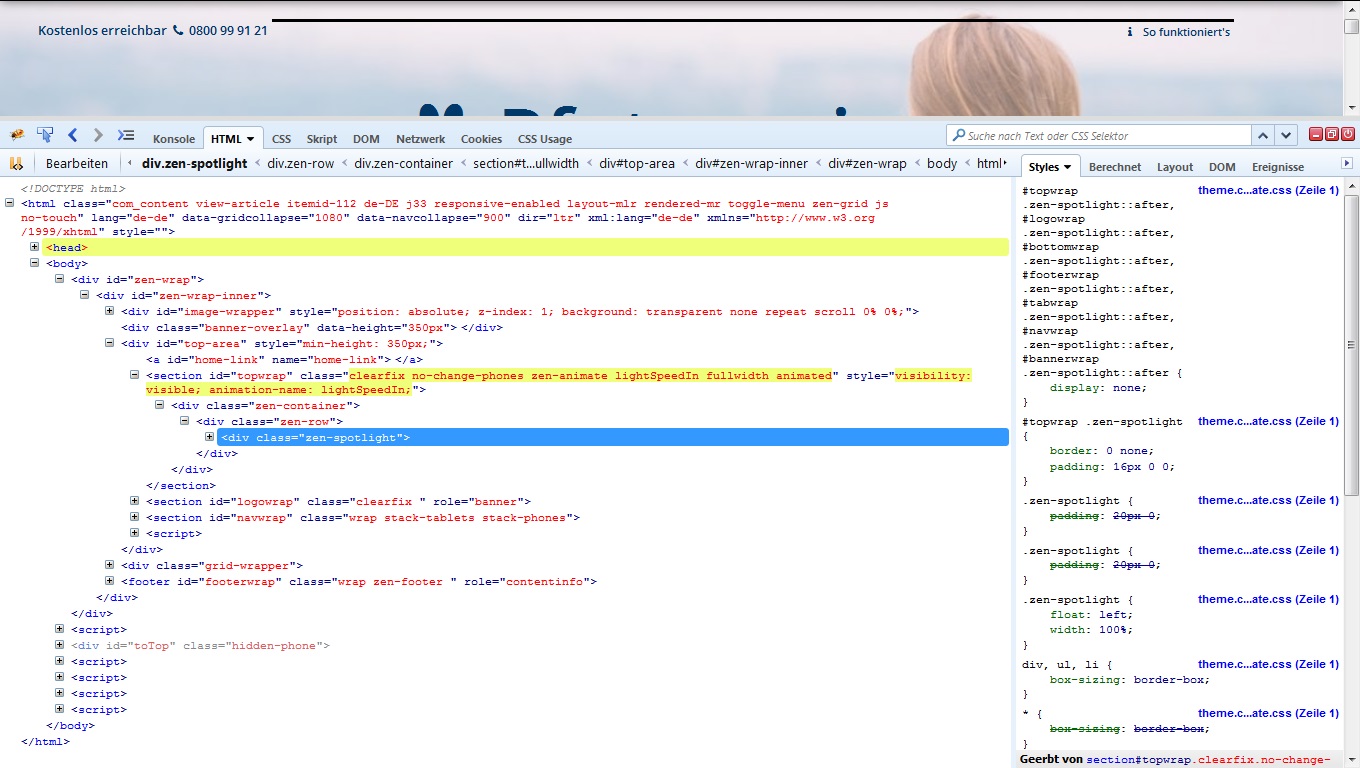Click the Bearbeiten button
This screenshot has height=768, width=1360.
point(77,163)
